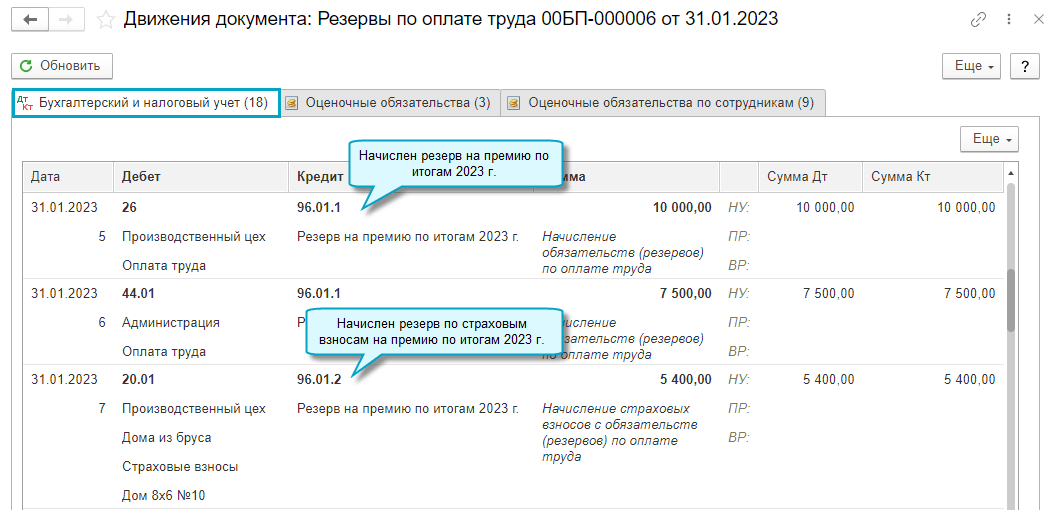Select the Бухгалтерский и налоговый учет tab
Viewport: 1046px width, 510px height.
[x=146, y=103]
